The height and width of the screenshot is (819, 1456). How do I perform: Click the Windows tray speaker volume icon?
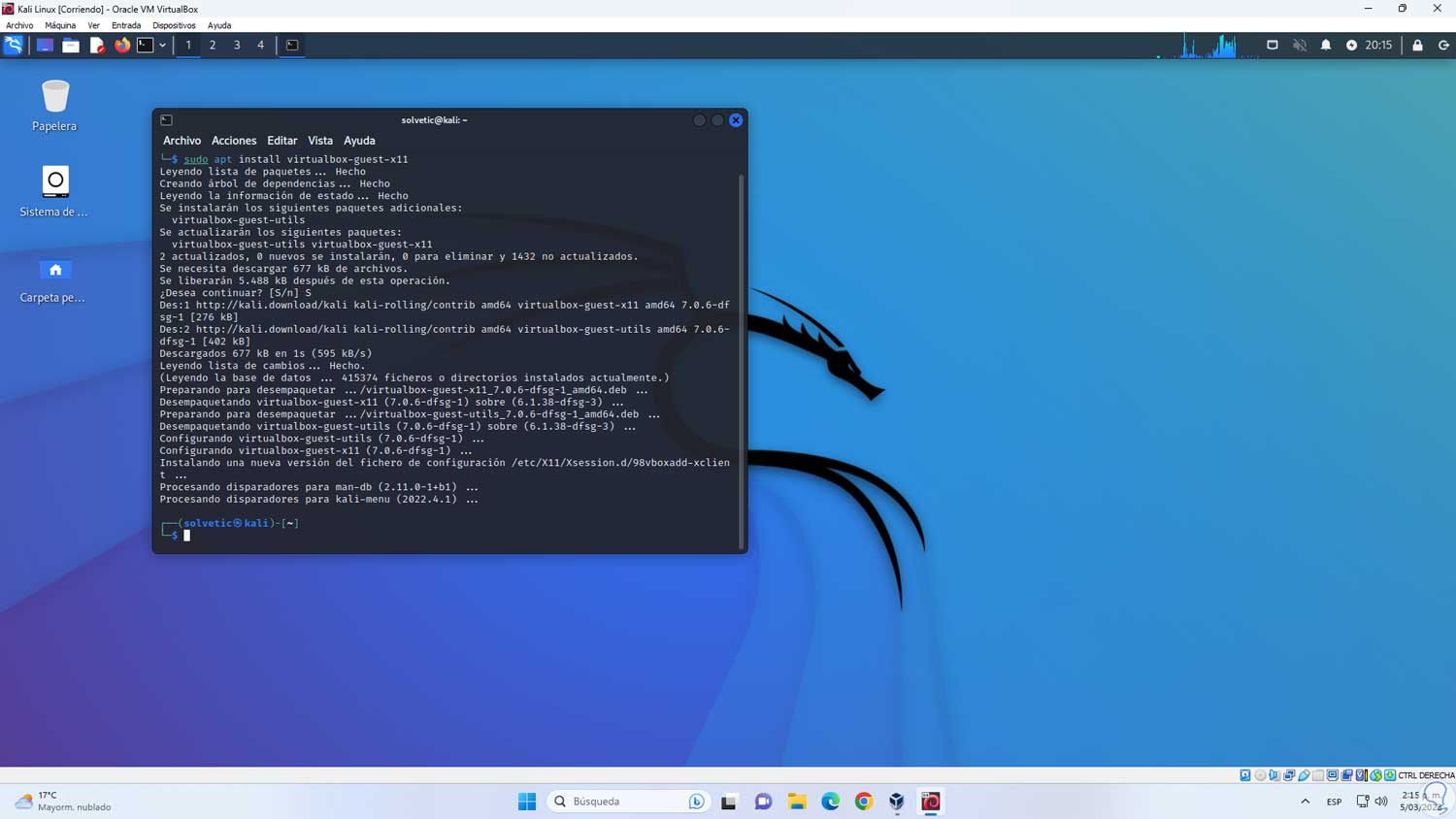1381,802
